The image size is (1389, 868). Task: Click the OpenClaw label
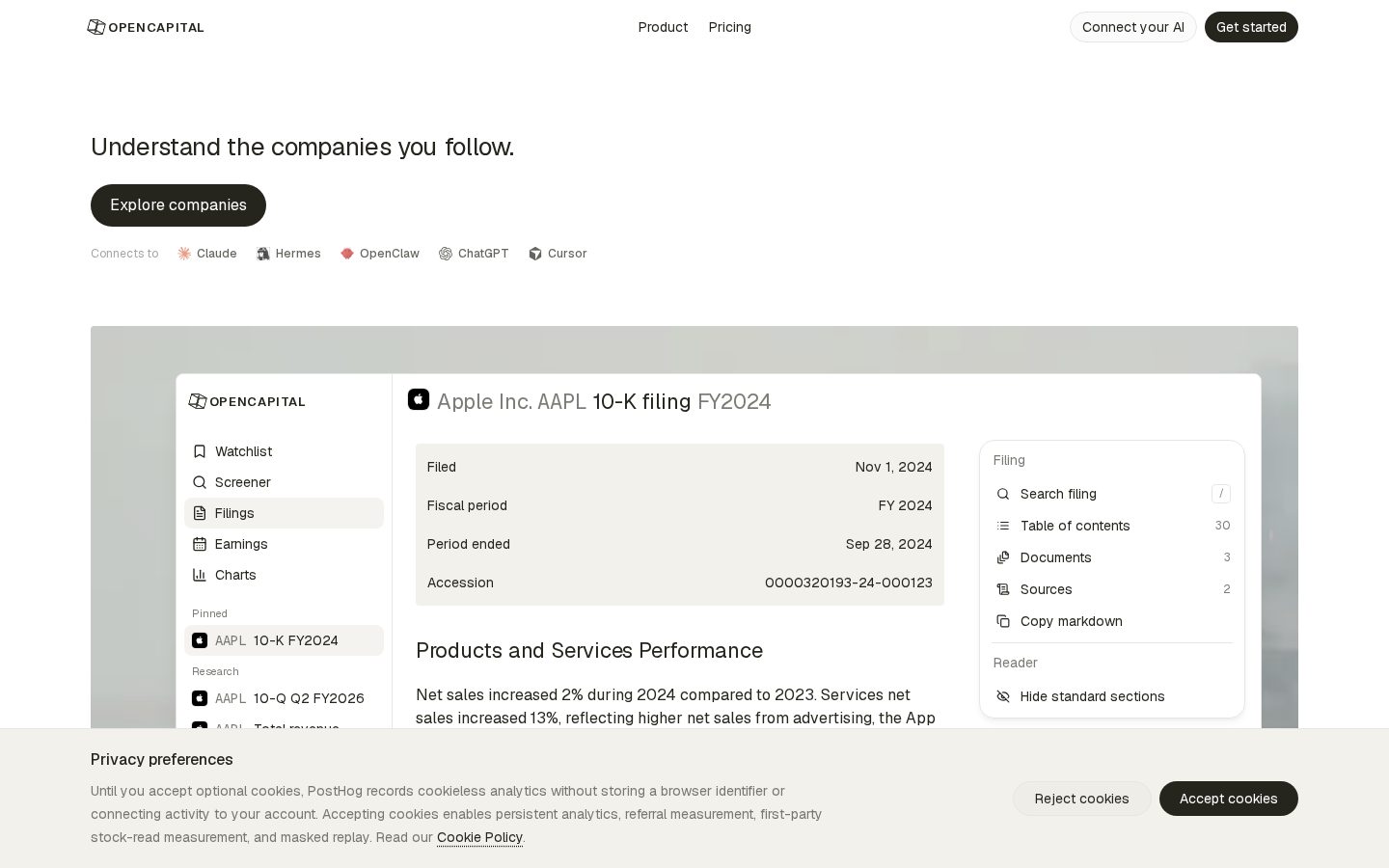(x=390, y=254)
